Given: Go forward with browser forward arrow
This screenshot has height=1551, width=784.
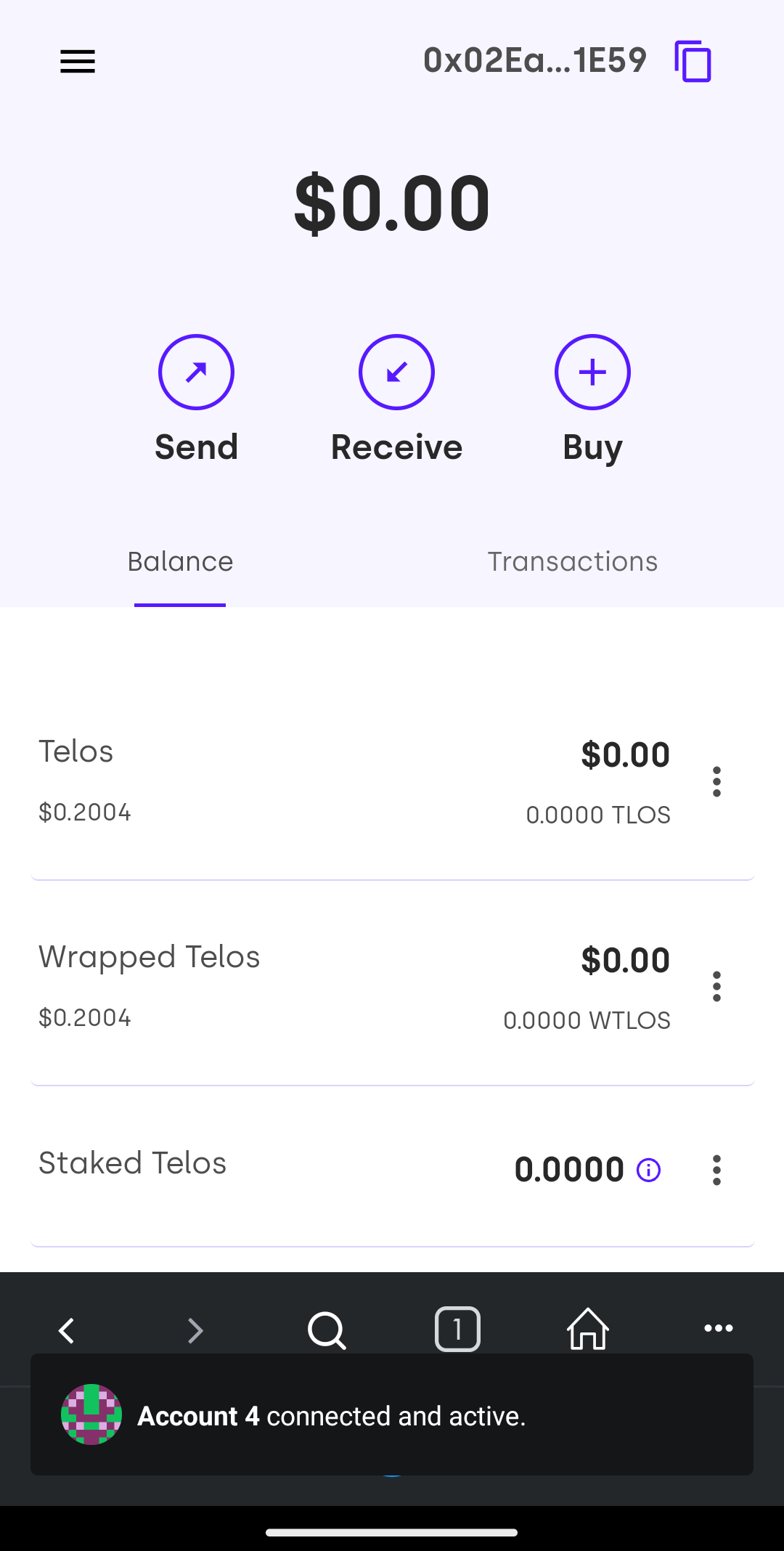Looking at the screenshot, I should pyautogui.click(x=195, y=1330).
